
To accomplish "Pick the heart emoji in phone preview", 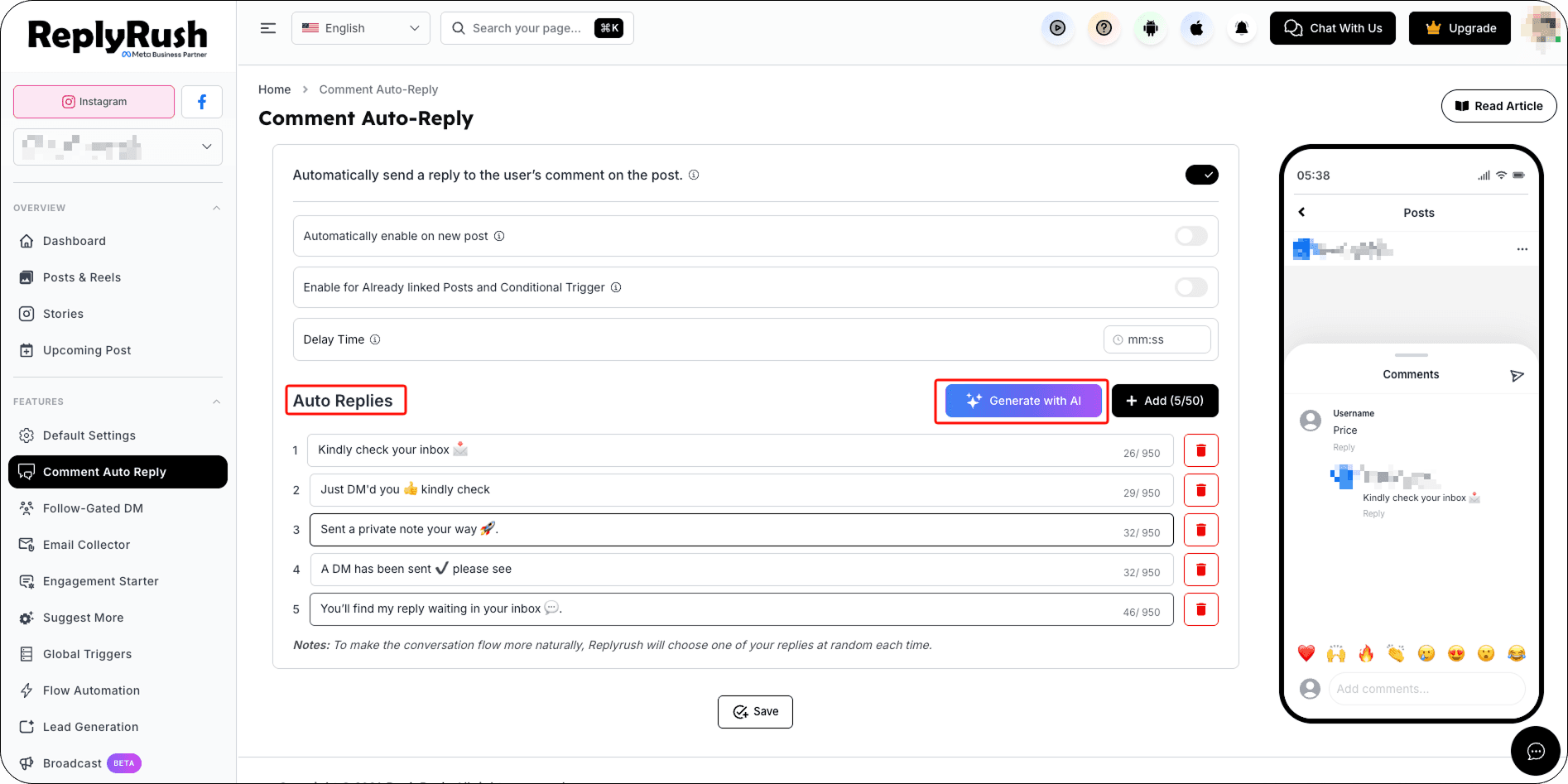I will click(x=1306, y=653).
